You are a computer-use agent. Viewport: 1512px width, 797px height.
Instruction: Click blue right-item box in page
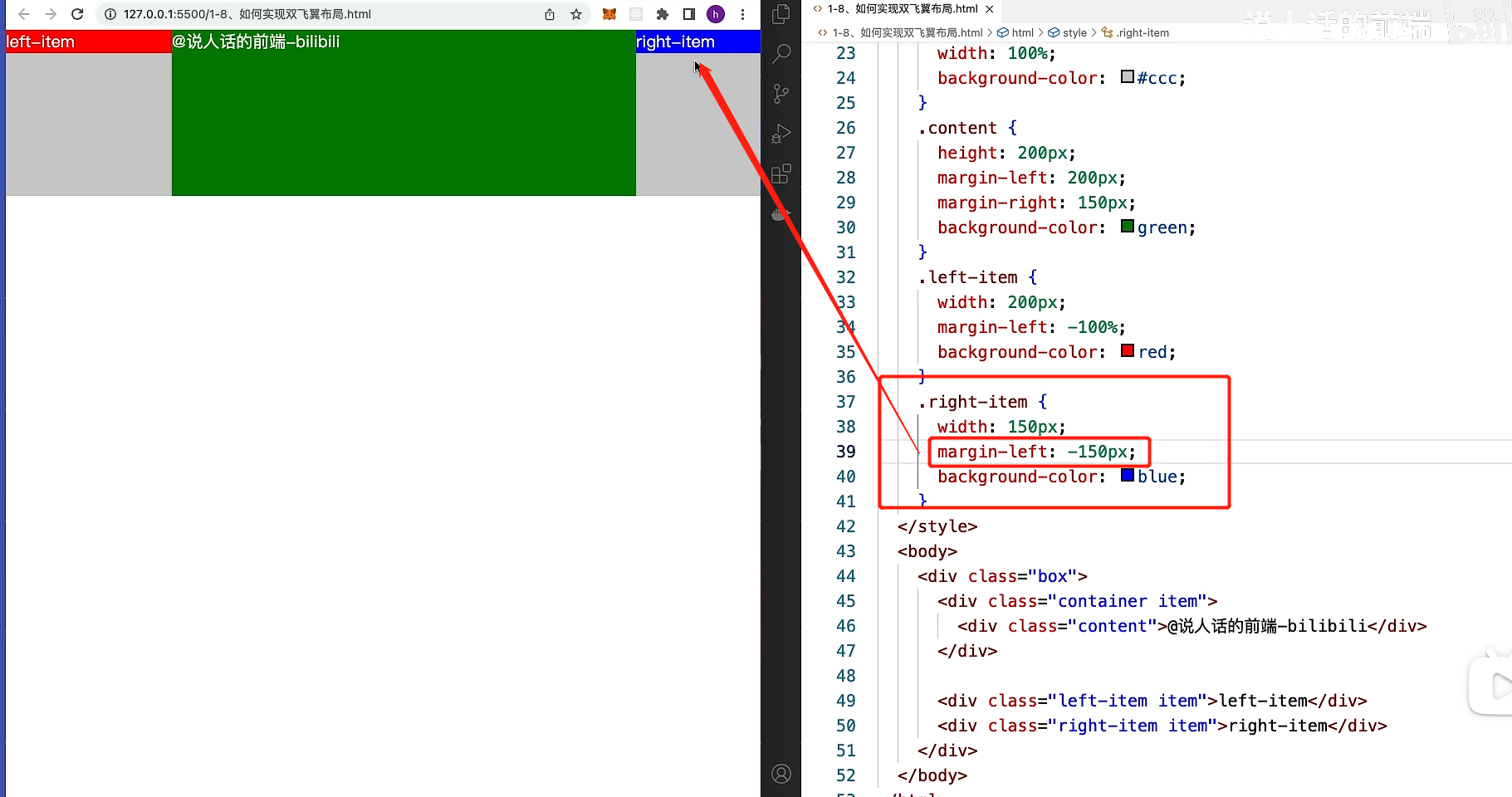coord(697,42)
